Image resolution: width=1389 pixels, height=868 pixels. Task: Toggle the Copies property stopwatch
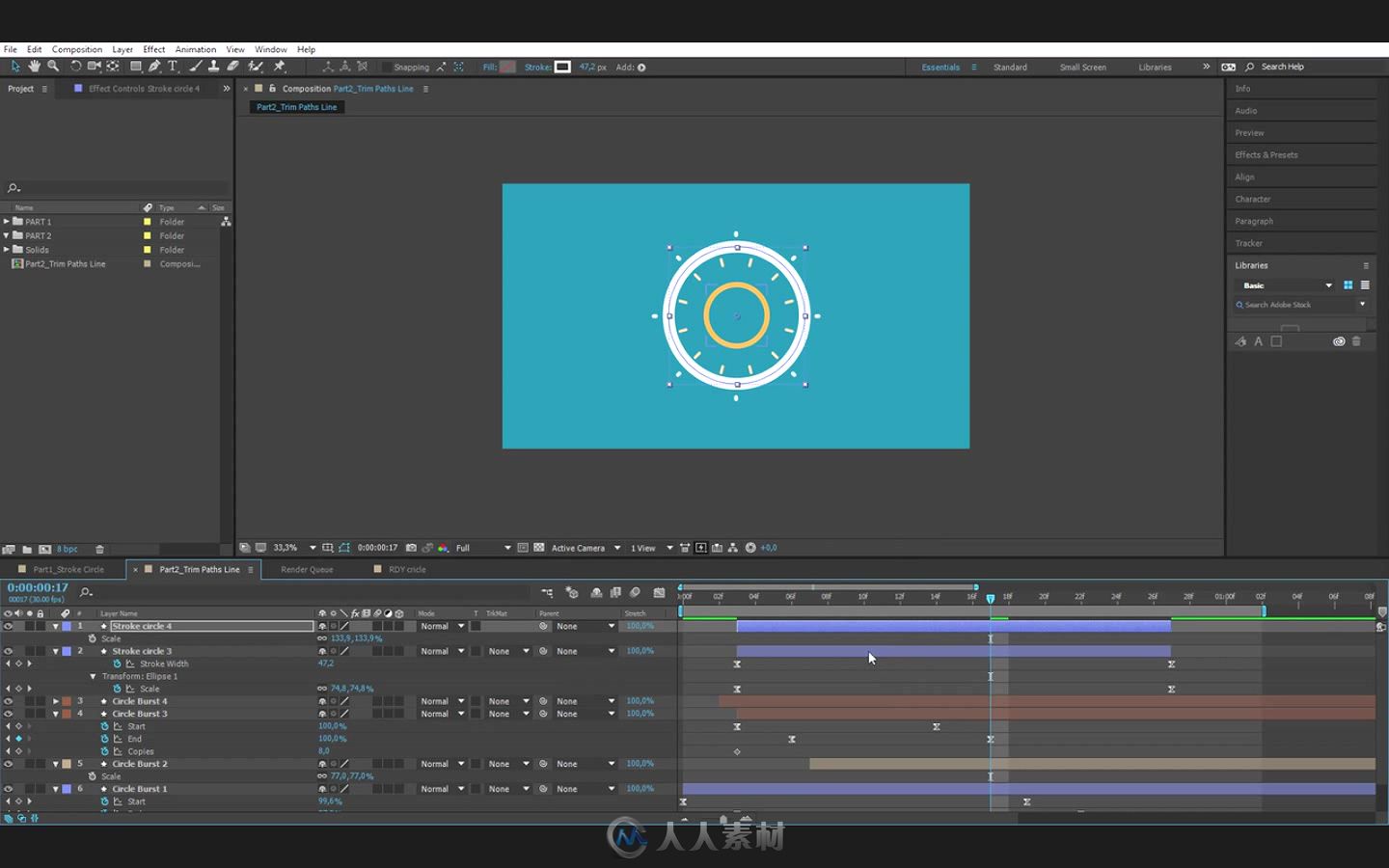105,751
